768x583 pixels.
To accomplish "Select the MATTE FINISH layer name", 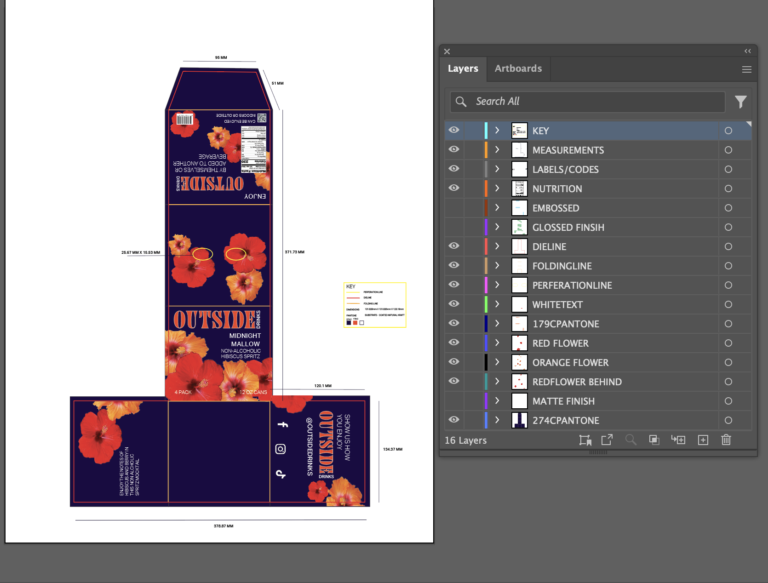I will coord(563,401).
